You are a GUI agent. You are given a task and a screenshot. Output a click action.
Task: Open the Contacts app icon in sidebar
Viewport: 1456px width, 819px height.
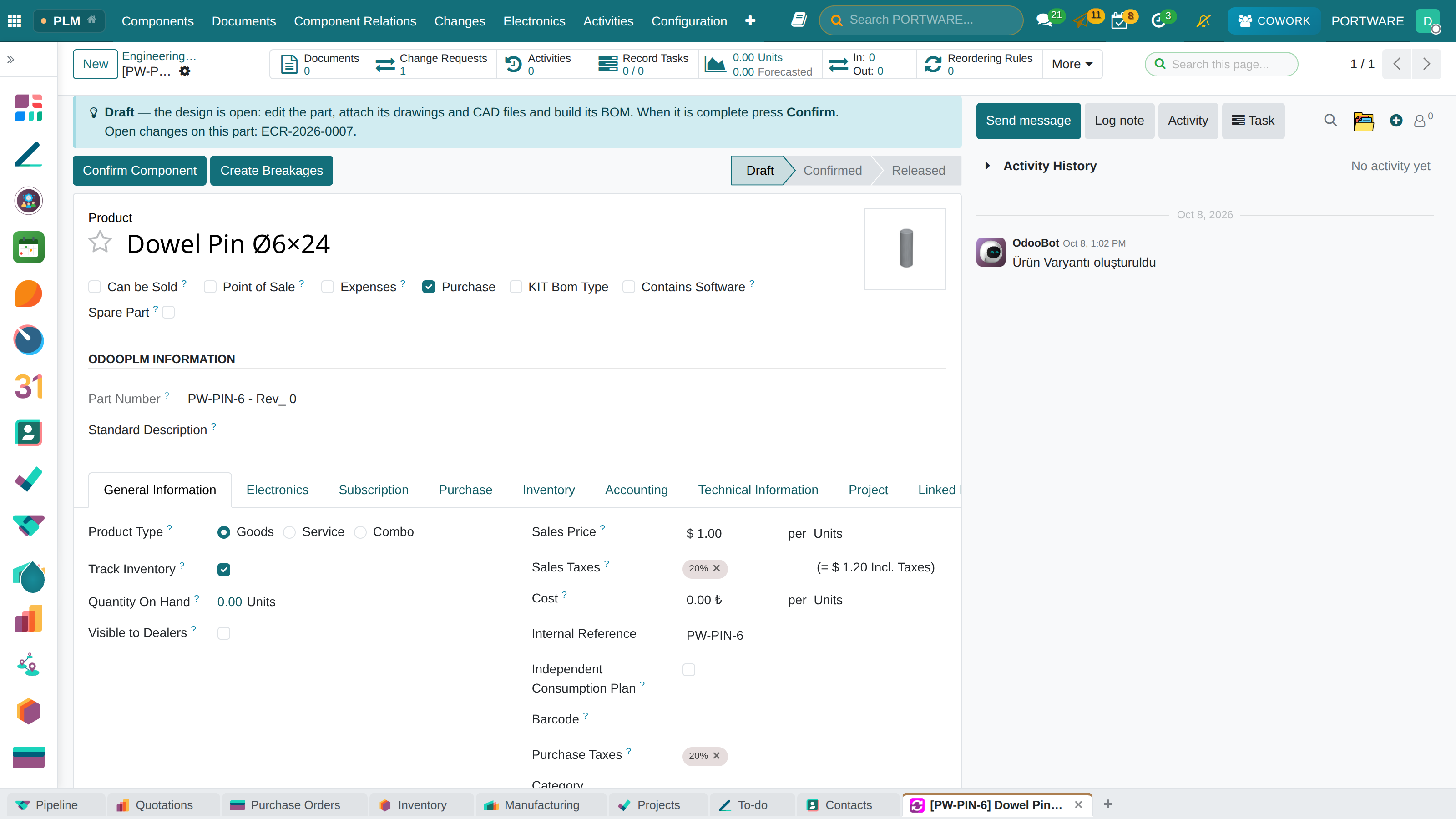pyautogui.click(x=29, y=433)
